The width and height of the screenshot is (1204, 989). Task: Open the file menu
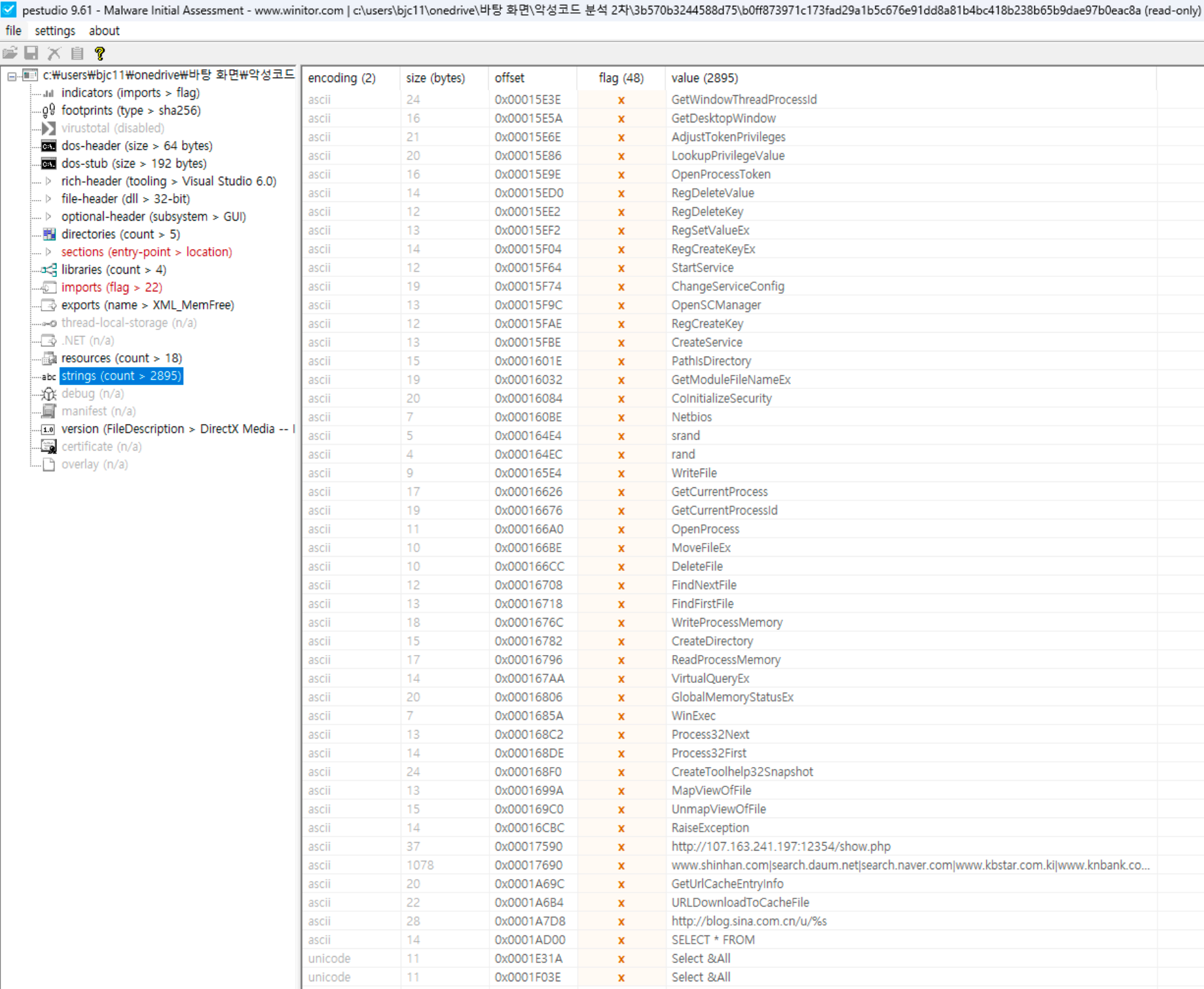pyautogui.click(x=13, y=30)
